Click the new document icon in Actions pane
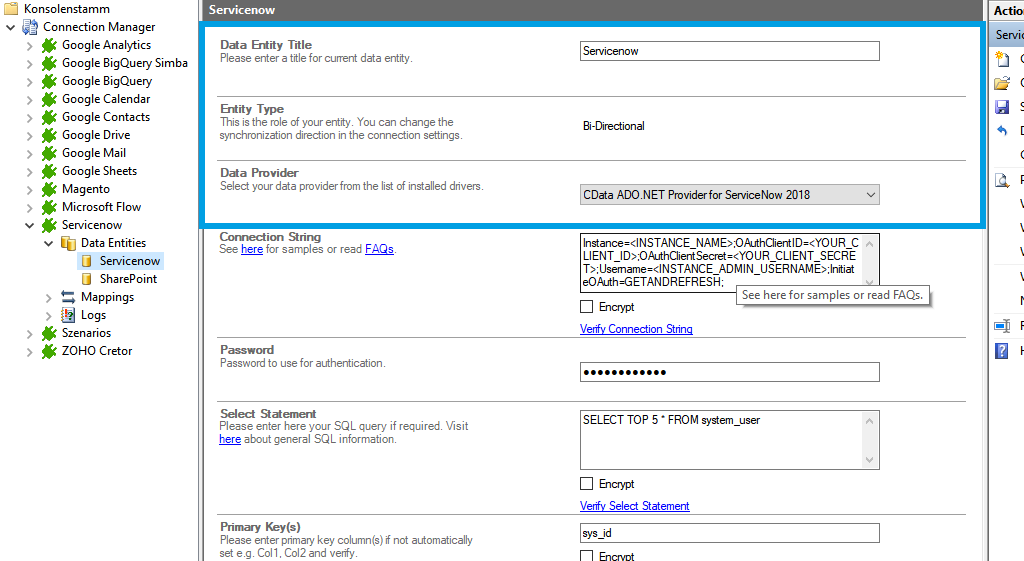This screenshot has width=1024, height=561. click(1002, 59)
